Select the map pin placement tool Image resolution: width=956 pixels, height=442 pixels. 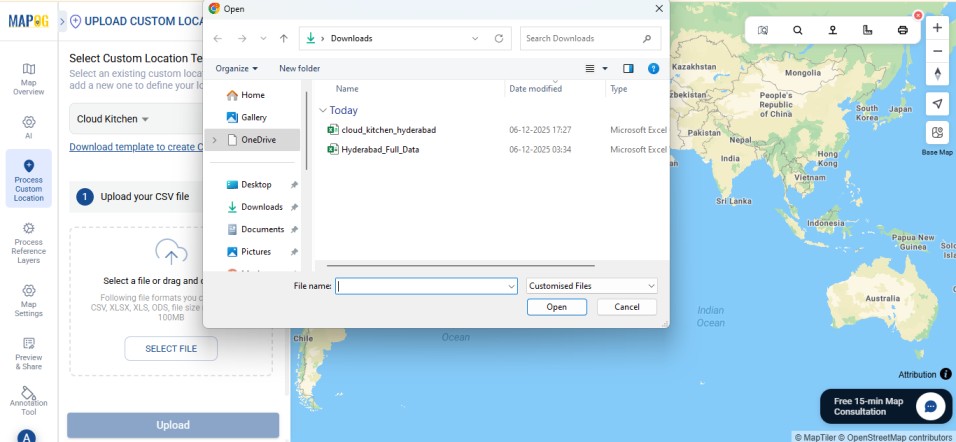(832, 30)
